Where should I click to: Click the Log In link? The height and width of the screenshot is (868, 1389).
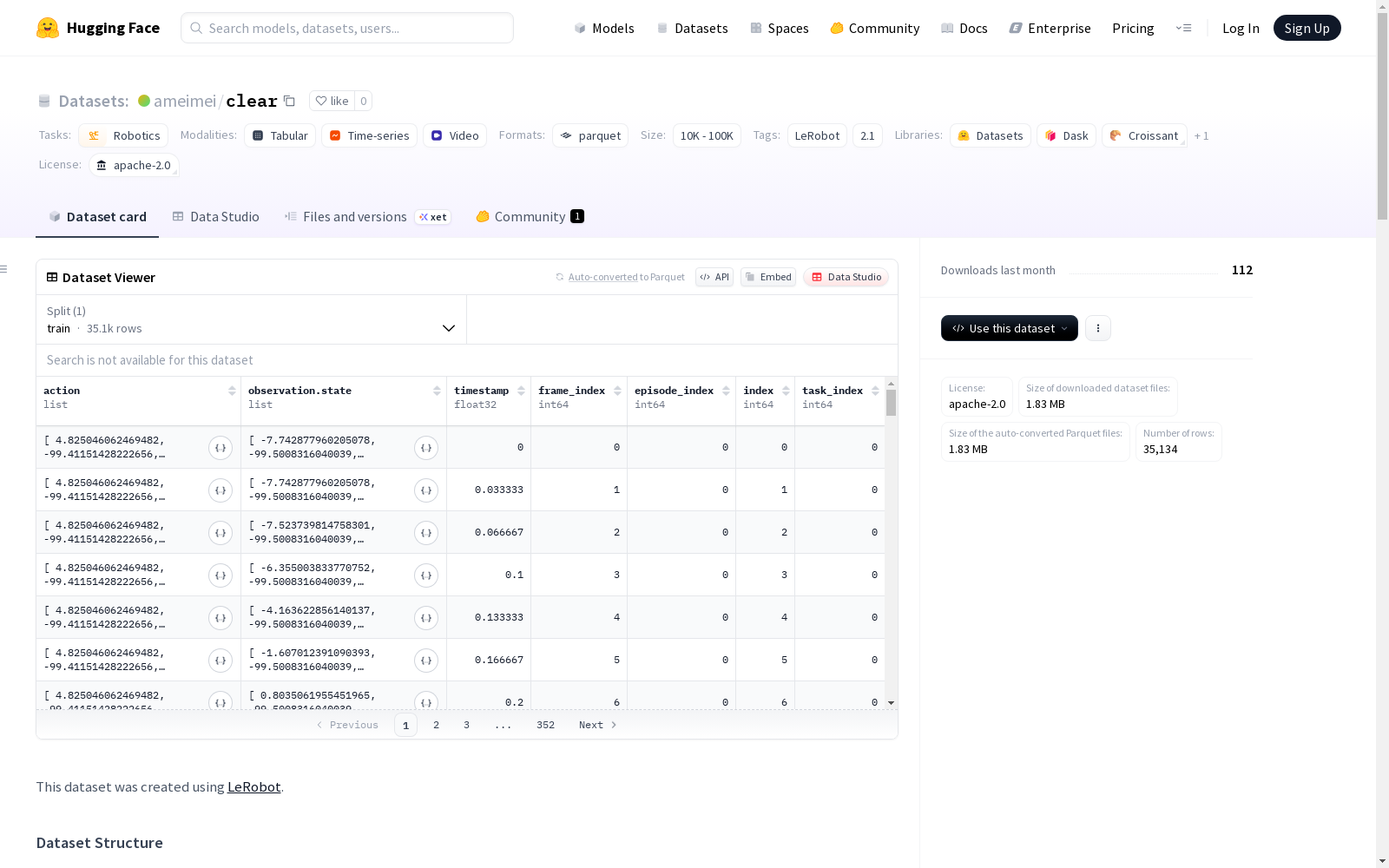click(1241, 28)
